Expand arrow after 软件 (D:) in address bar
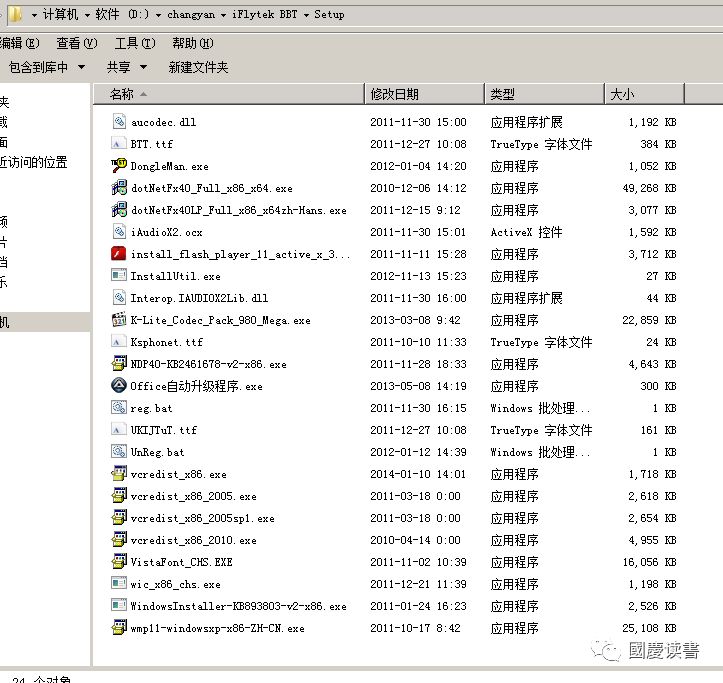The height and width of the screenshot is (683, 723). pos(158,15)
